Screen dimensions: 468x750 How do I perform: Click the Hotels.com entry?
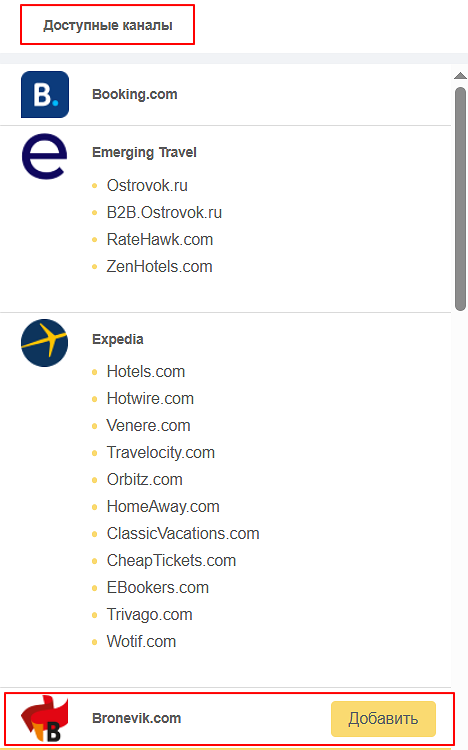pyautogui.click(x=145, y=371)
